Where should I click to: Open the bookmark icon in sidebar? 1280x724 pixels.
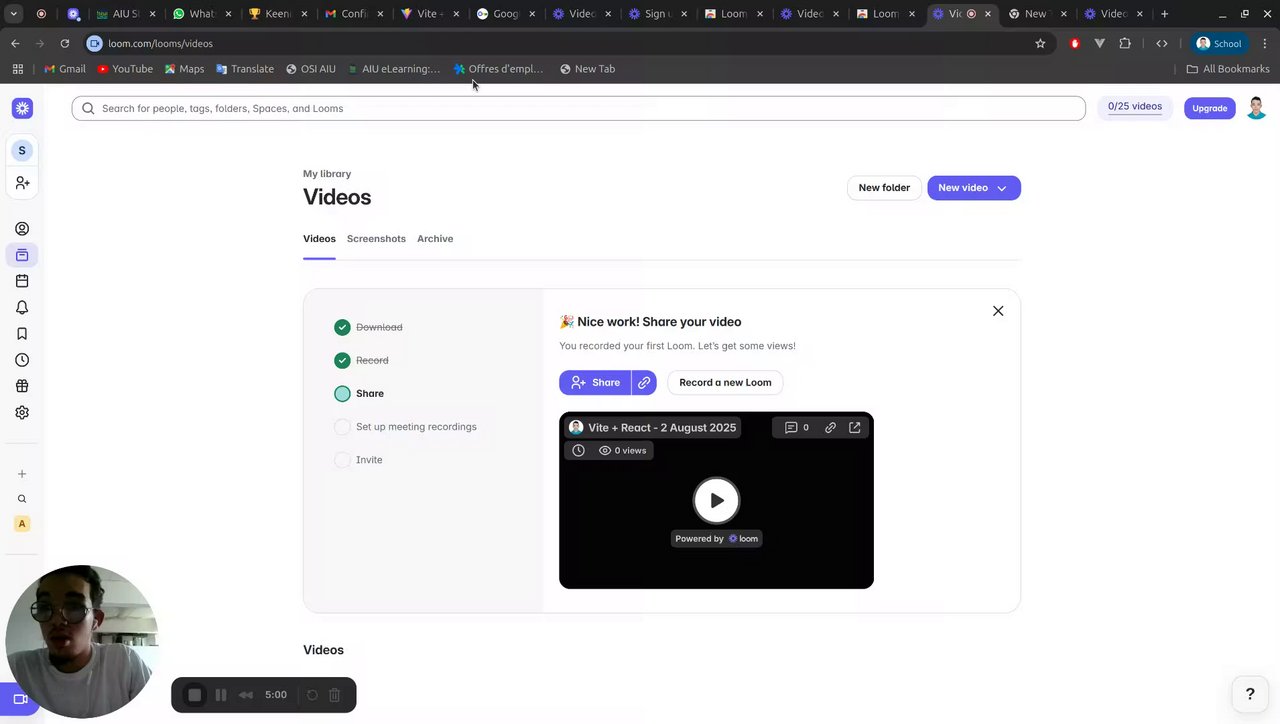pyautogui.click(x=22, y=334)
